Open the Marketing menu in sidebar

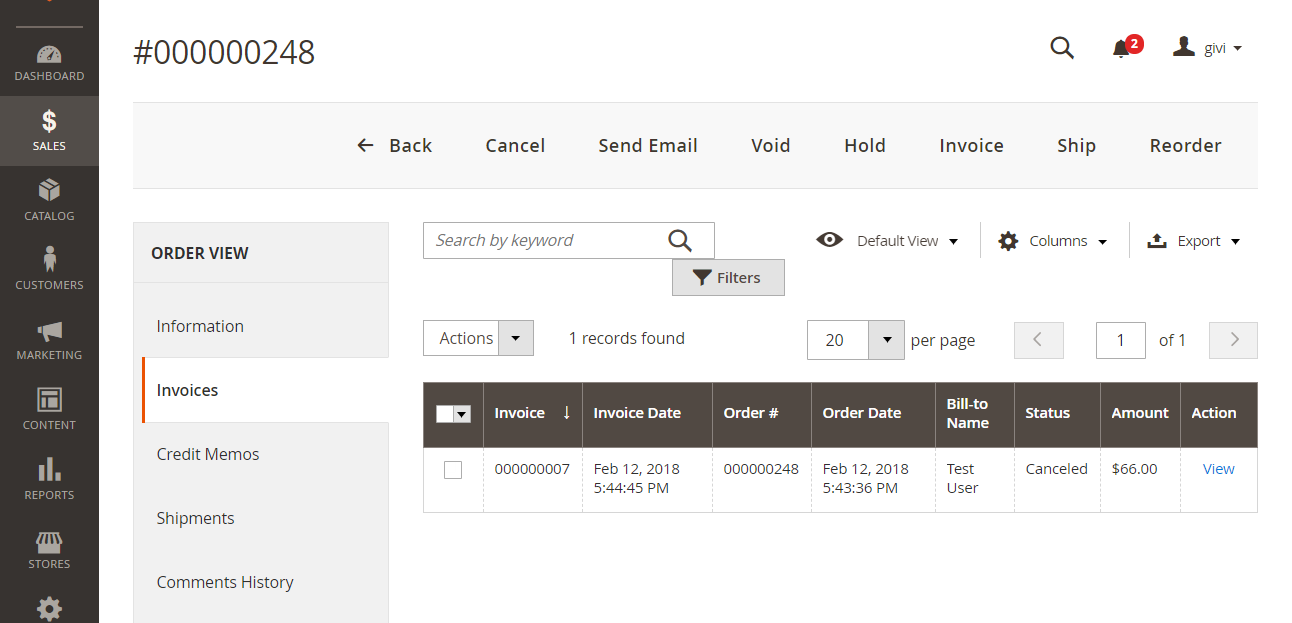tap(49, 340)
